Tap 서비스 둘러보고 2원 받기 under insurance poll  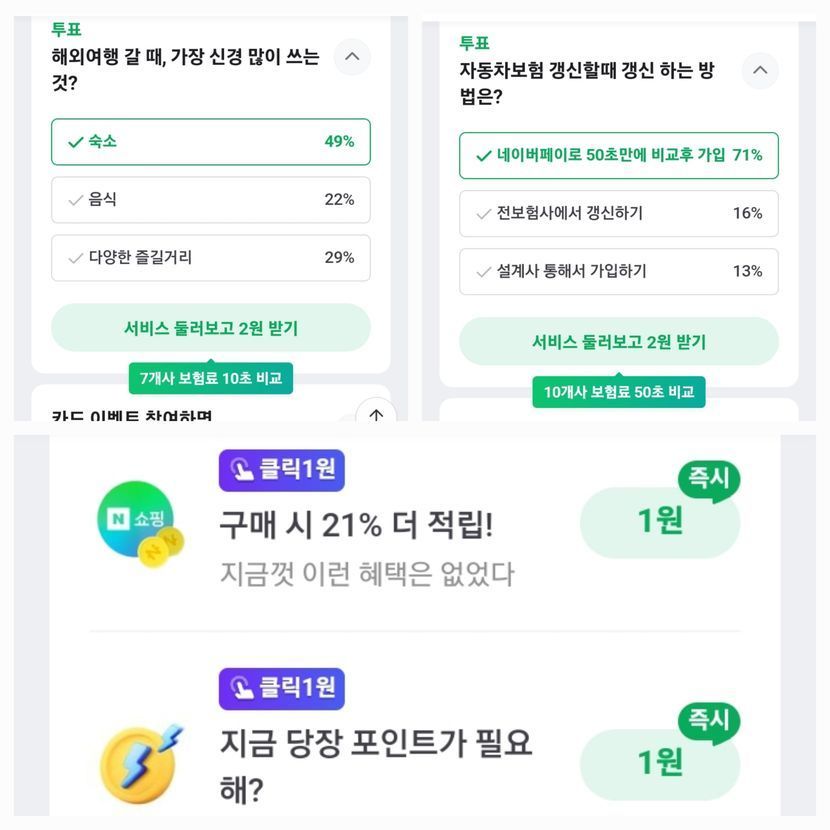click(x=618, y=342)
